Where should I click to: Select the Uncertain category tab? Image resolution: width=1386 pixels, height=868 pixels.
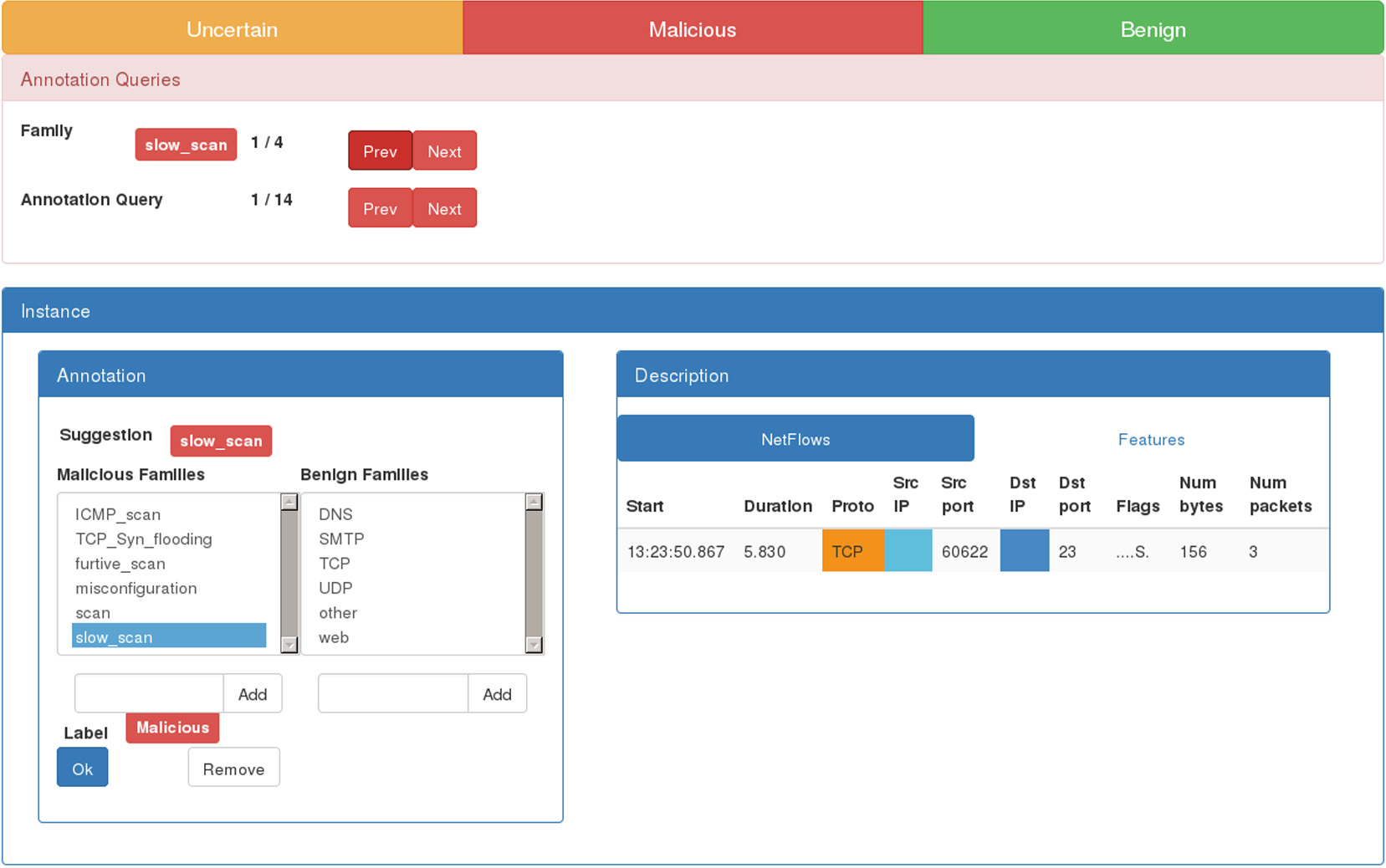pos(232,29)
